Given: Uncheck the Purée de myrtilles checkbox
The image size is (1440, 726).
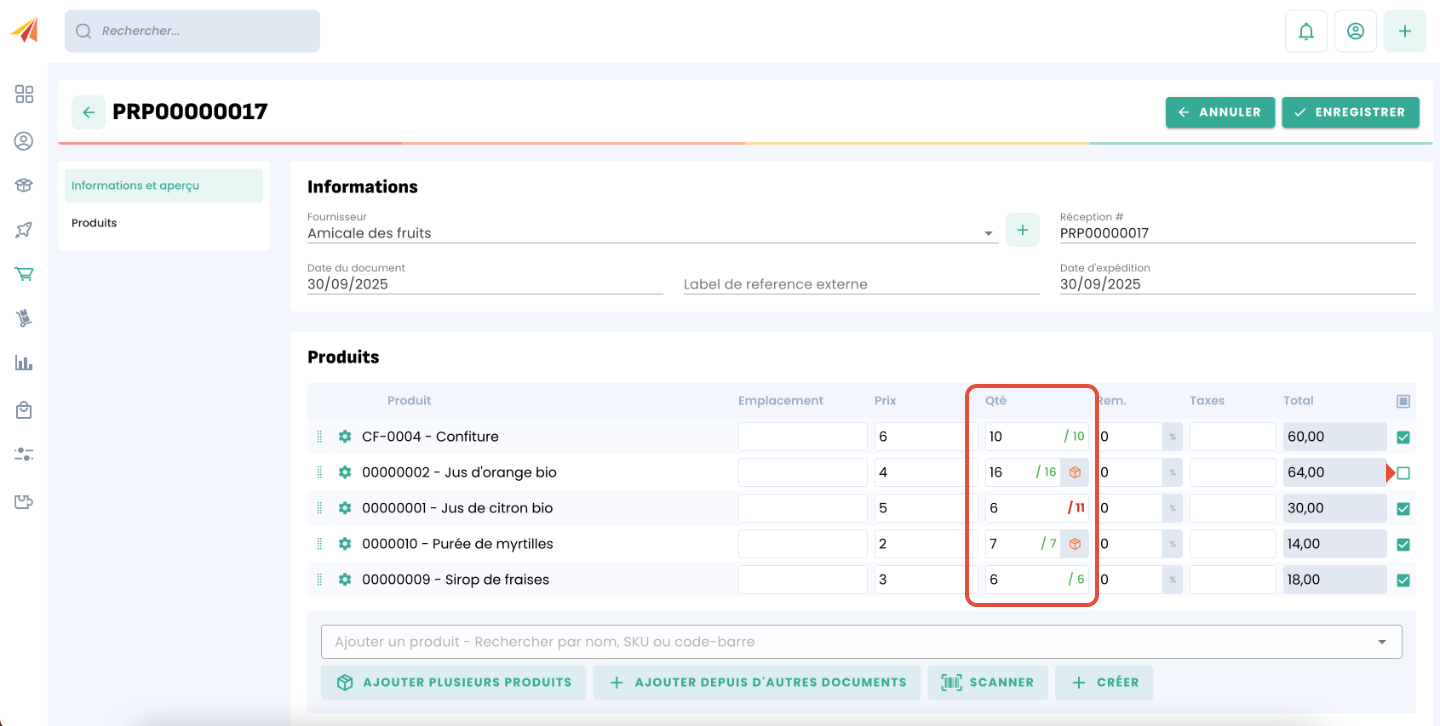Looking at the screenshot, I should [x=1403, y=545].
